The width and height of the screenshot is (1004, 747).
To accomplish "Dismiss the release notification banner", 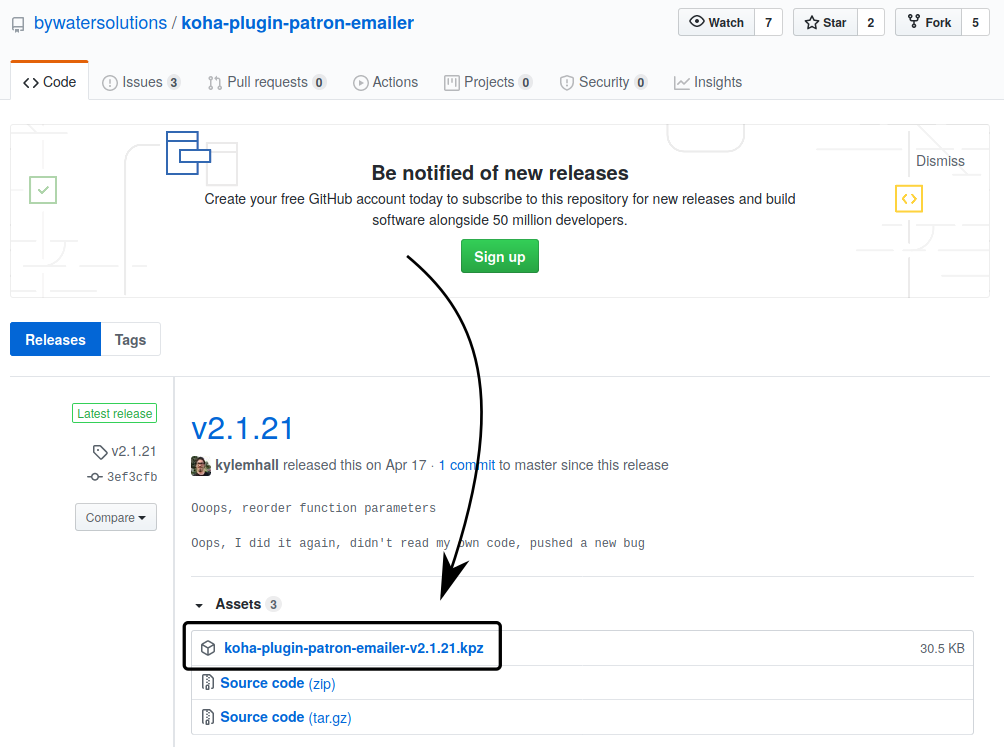I will (940, 161).
